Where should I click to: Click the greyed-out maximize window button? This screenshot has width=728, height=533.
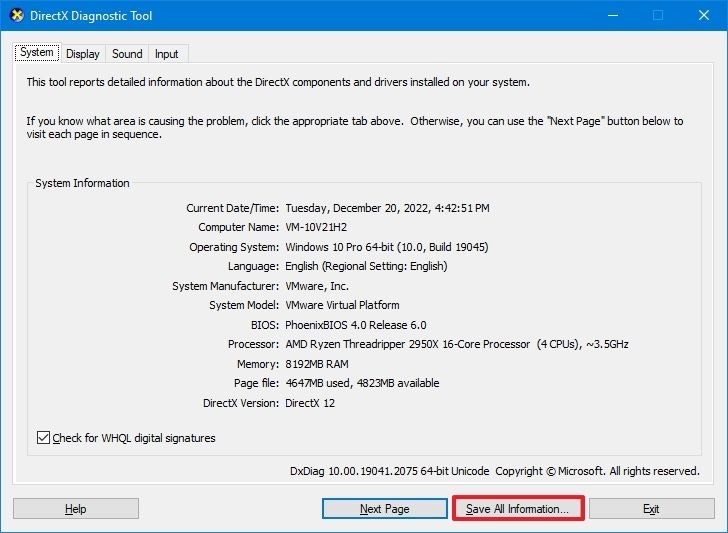[657, 16]
